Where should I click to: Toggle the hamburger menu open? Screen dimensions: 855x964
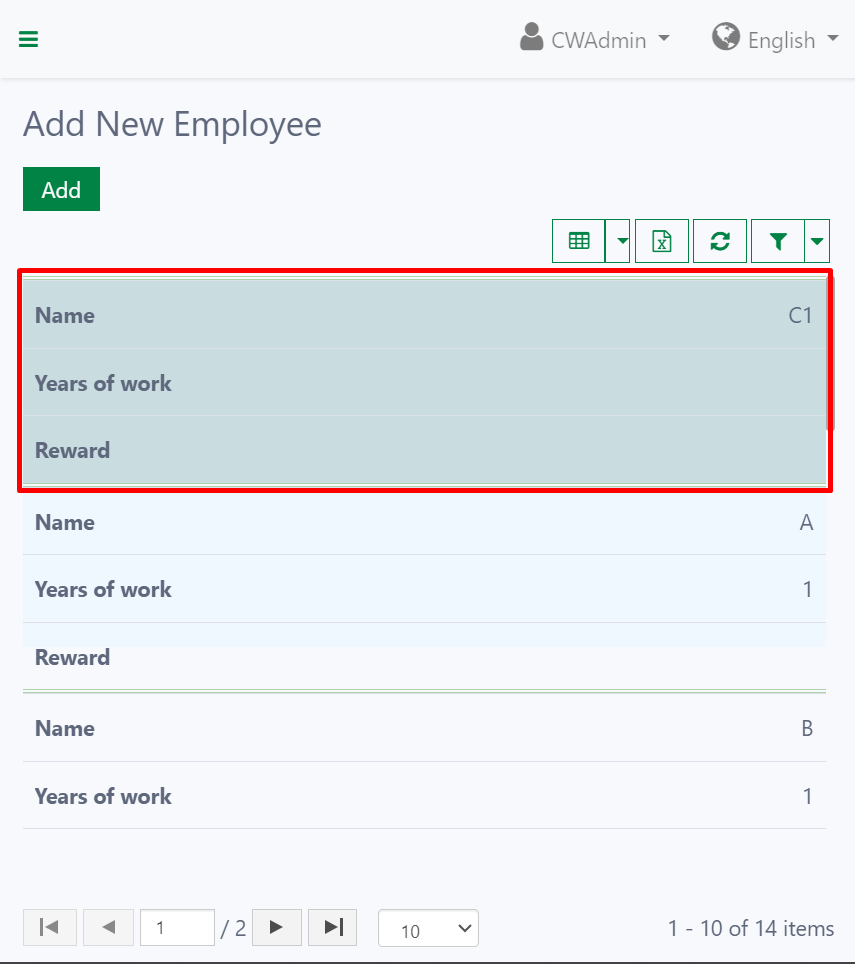point(28,39)
